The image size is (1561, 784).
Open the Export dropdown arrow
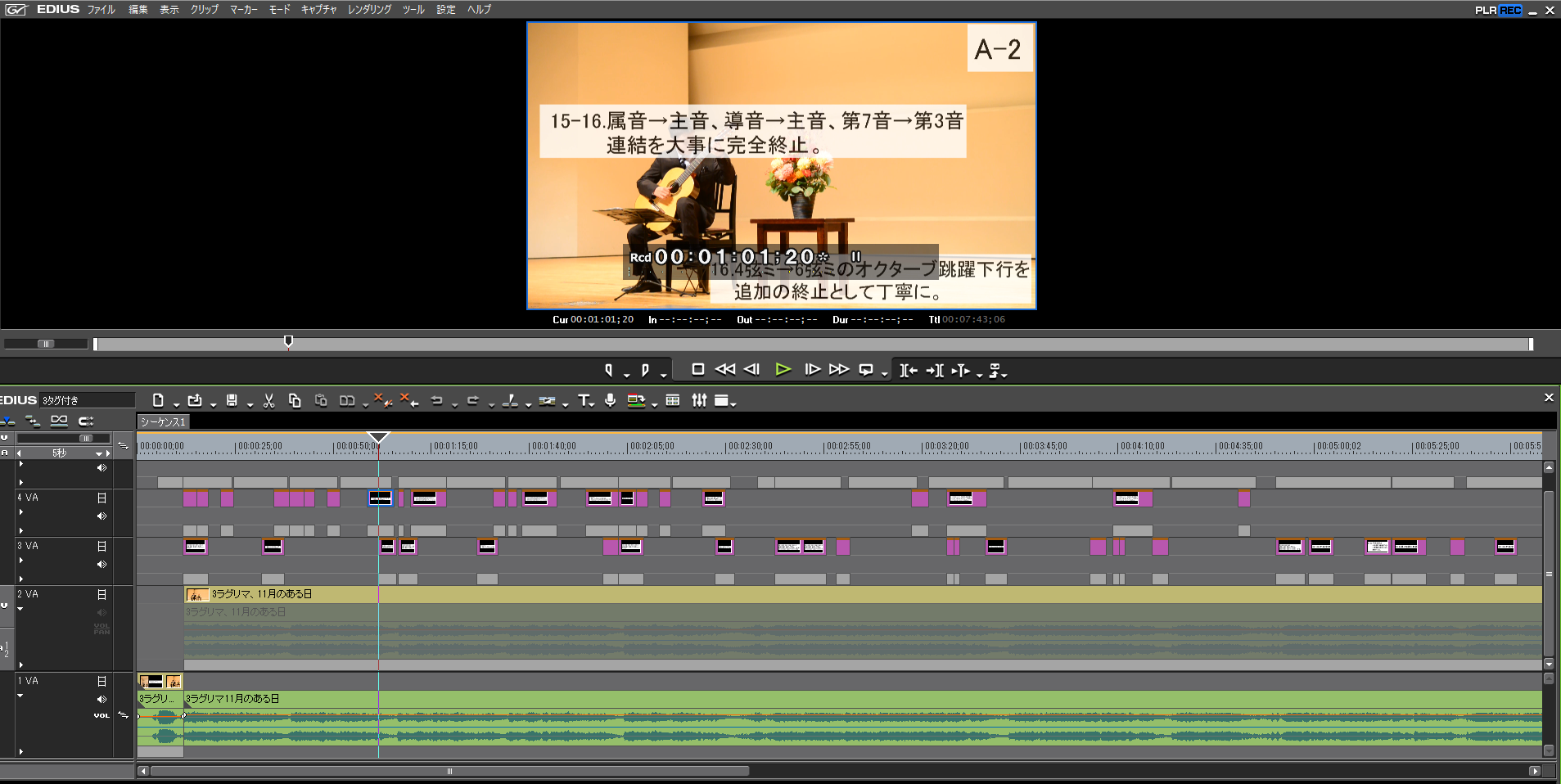(x=655, y=403)
